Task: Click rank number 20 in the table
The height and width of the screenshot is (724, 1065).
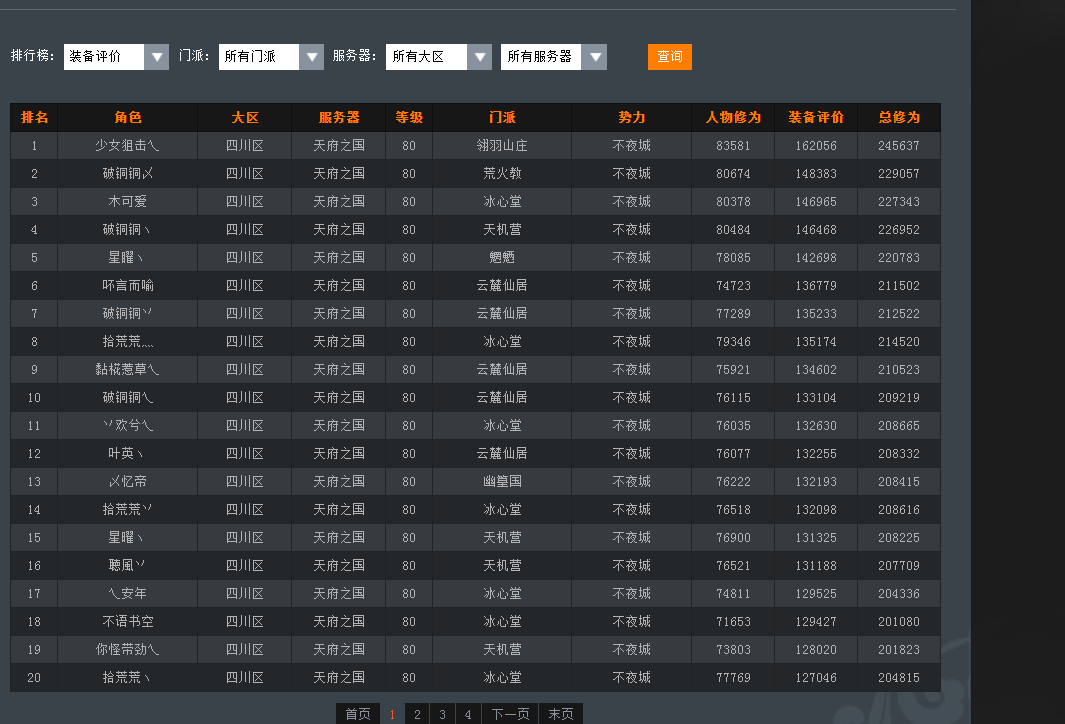Action: click(34, 677)
